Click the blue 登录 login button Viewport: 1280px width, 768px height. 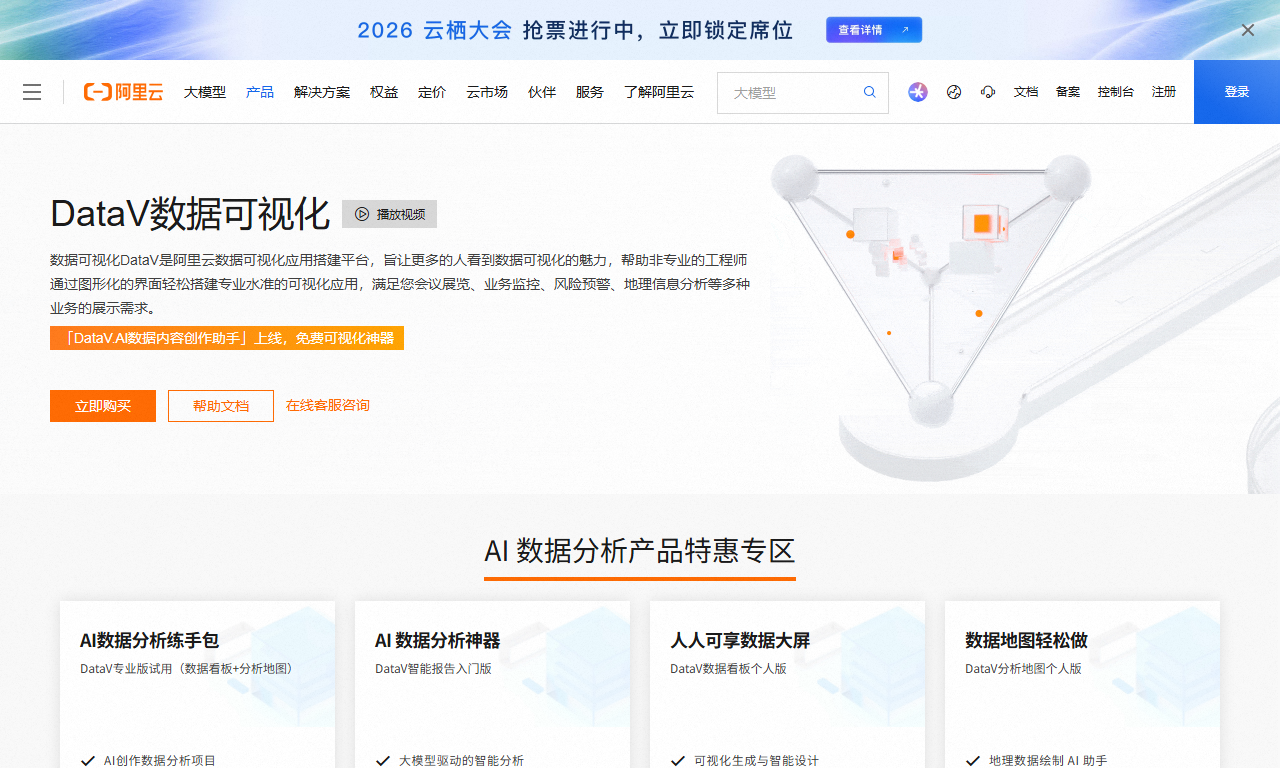click(1237, 92)
